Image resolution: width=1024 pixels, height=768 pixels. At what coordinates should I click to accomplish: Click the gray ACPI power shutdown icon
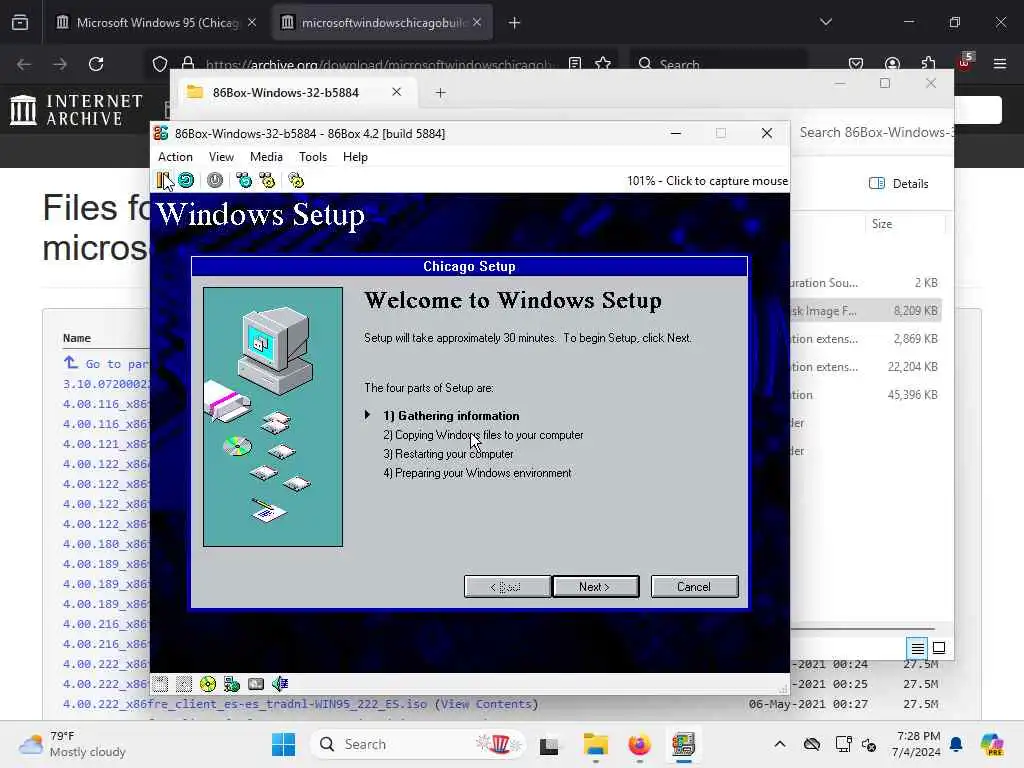coord(215,180)
